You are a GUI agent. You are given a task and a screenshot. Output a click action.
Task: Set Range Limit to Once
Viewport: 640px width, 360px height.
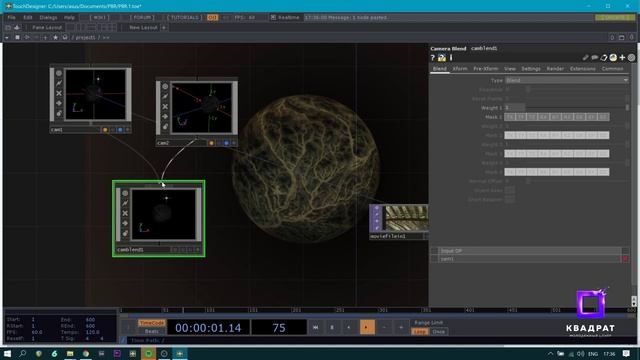(x=439, y=331)
